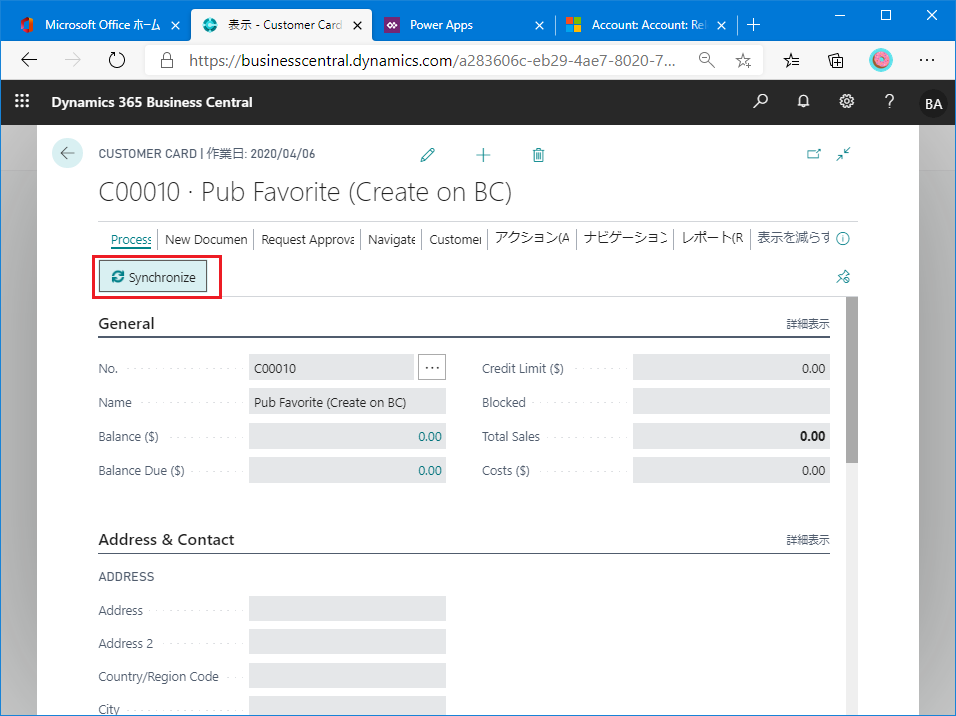Open the Dynamics 365 app launcher waffle

(x=22, y=101)
